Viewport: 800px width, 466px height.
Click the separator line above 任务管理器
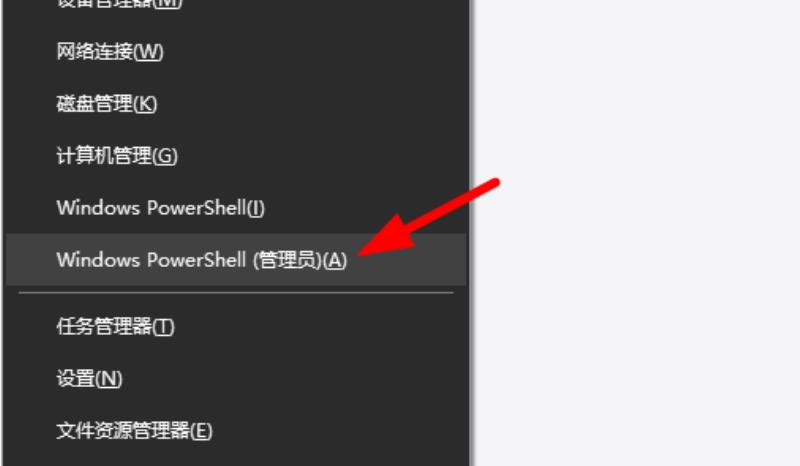tap(236, 293)
